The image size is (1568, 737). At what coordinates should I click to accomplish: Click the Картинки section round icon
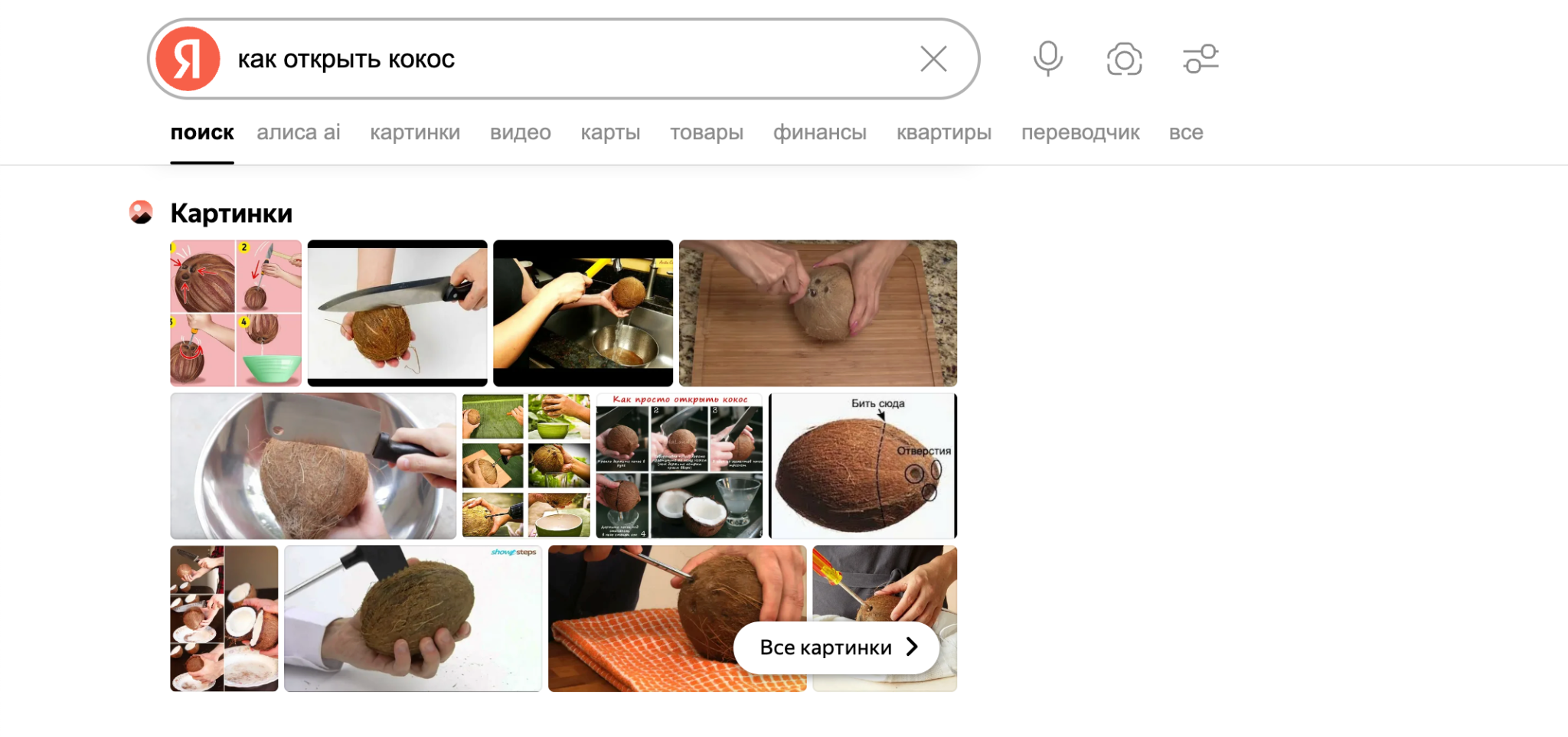141,212
